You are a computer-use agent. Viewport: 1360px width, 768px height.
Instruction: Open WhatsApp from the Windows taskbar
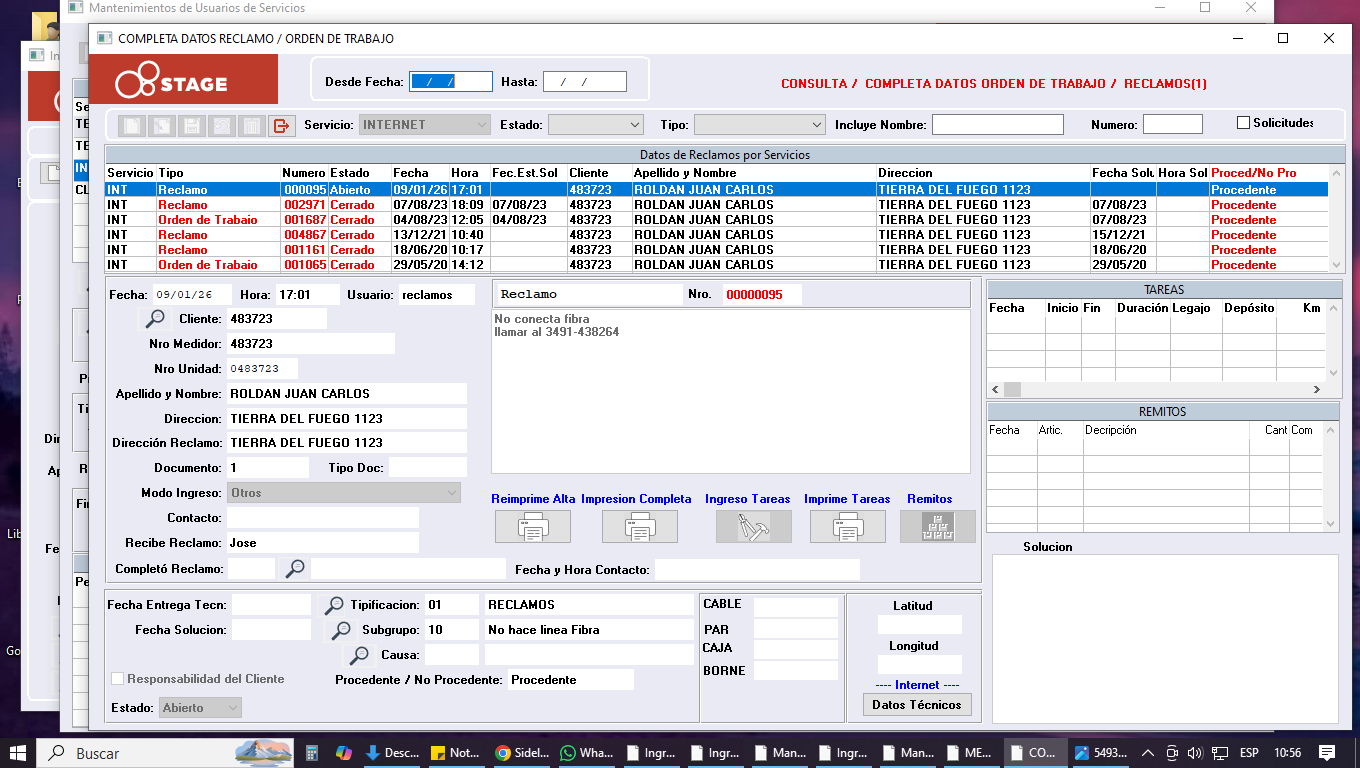(x=588, y=753)
